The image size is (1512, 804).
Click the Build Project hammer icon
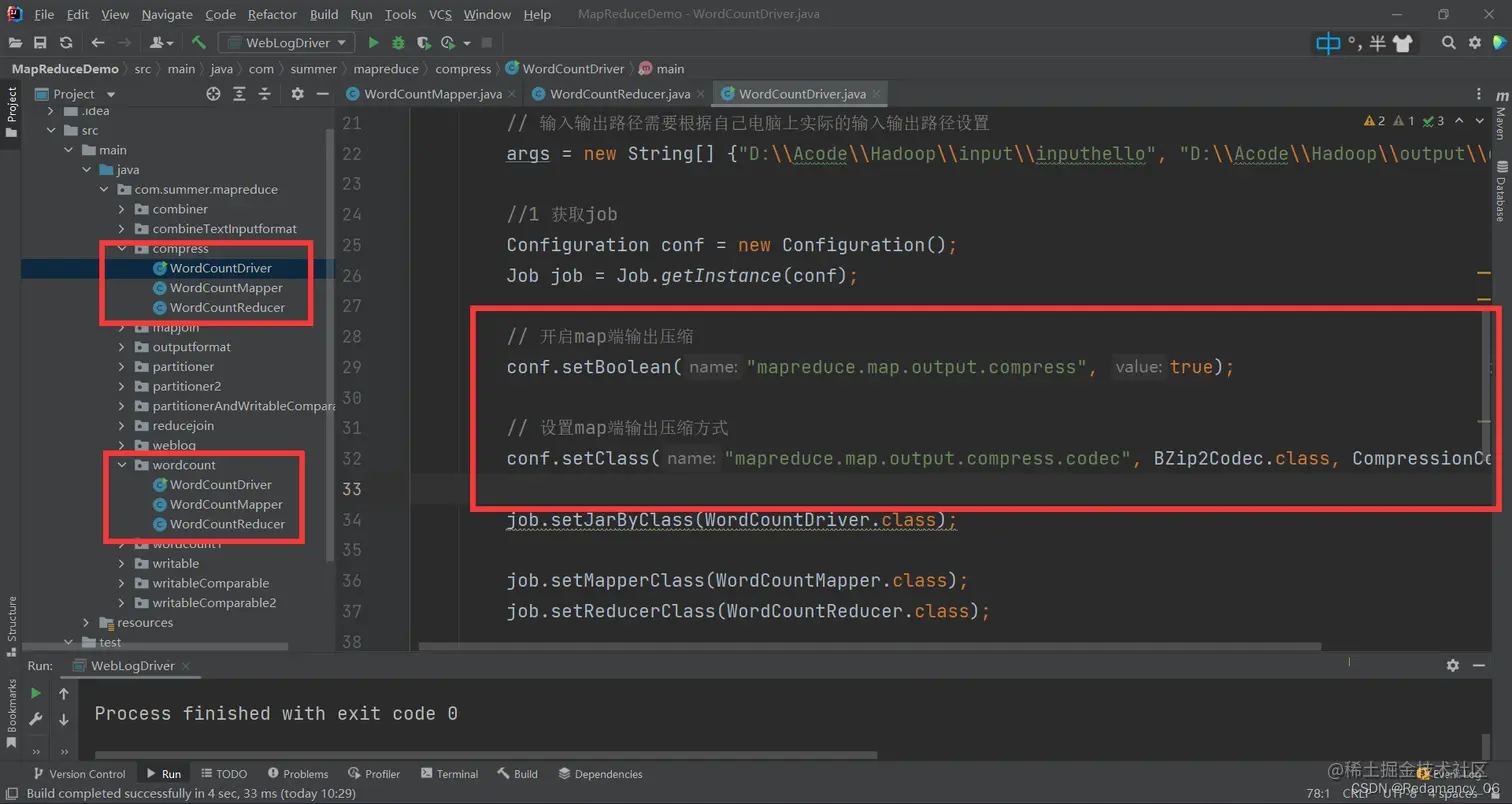[x=199, y=43]
